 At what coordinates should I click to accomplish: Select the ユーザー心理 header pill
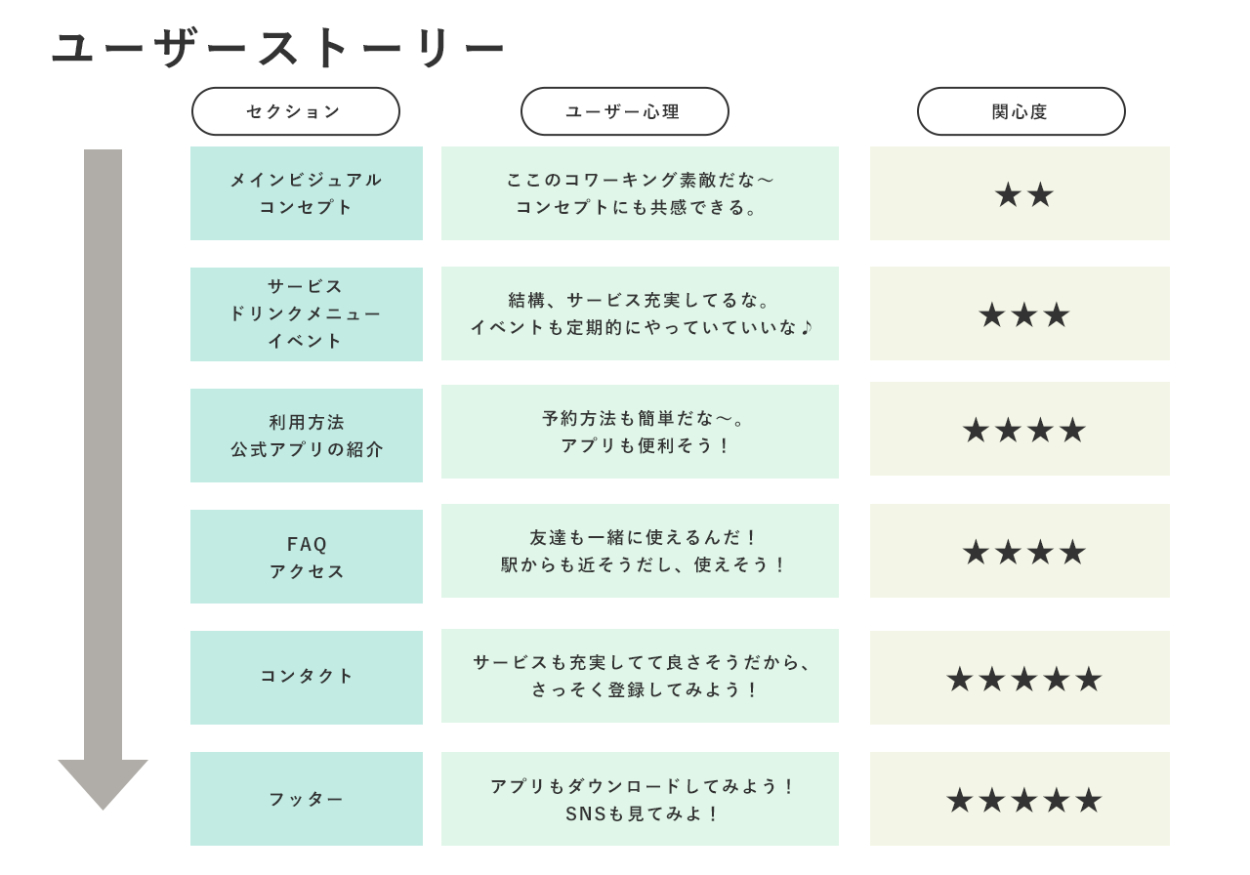pos(624,111)
